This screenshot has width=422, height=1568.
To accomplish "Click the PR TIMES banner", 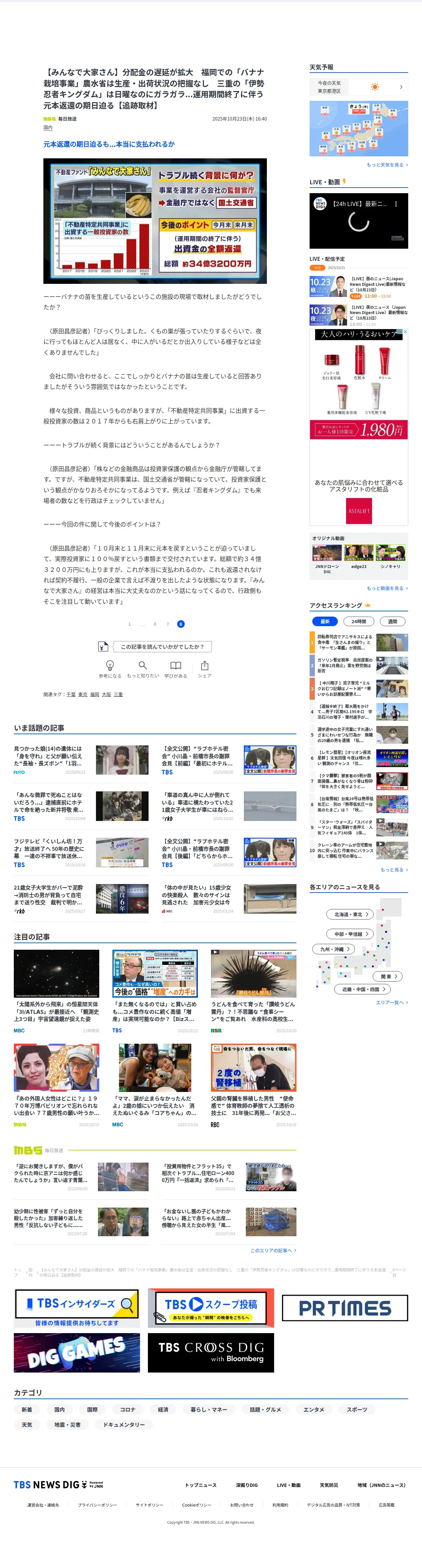I will 345,1308.
